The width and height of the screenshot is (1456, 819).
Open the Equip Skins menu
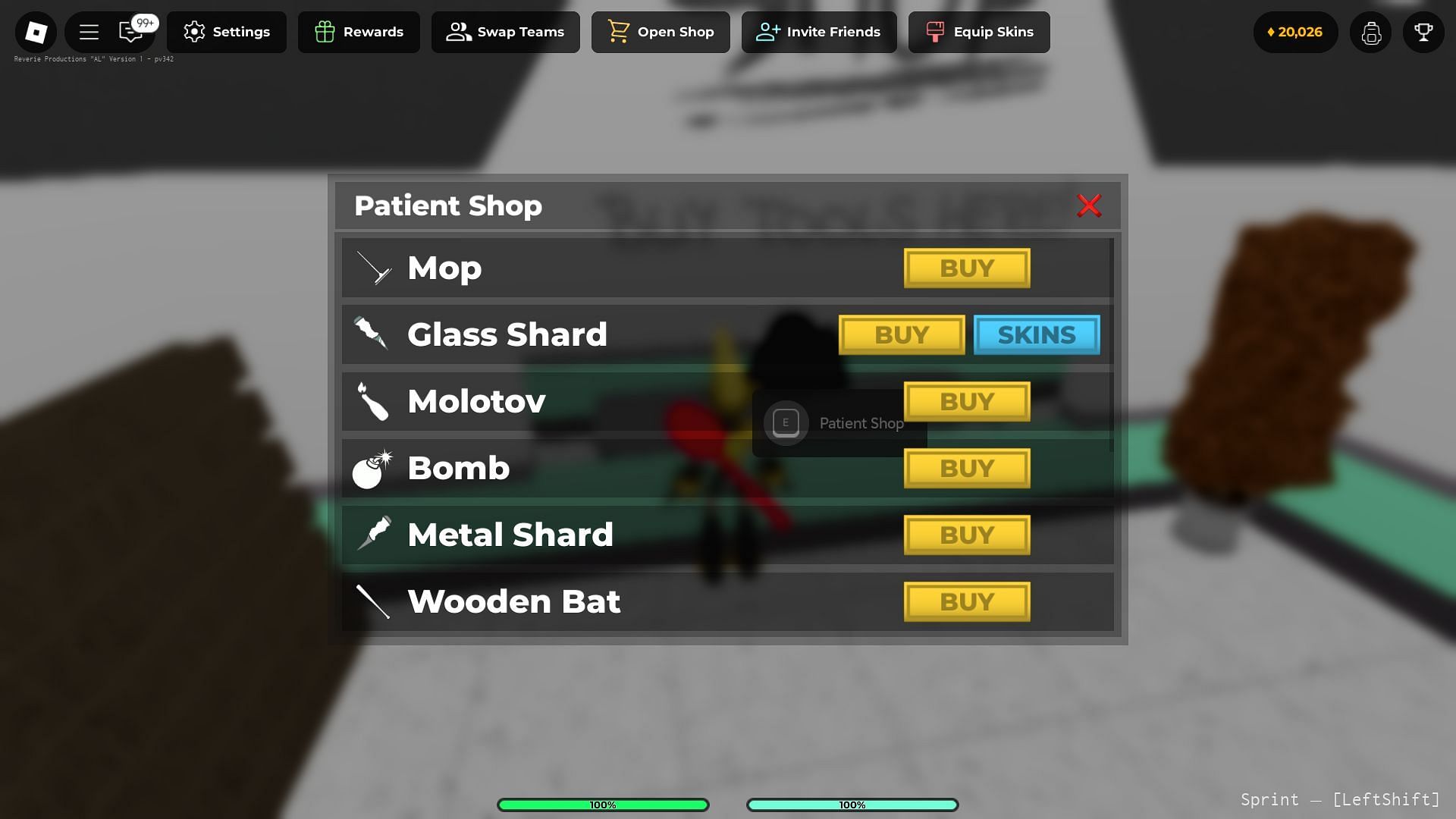pyautogui.click(x=978, y=31)
